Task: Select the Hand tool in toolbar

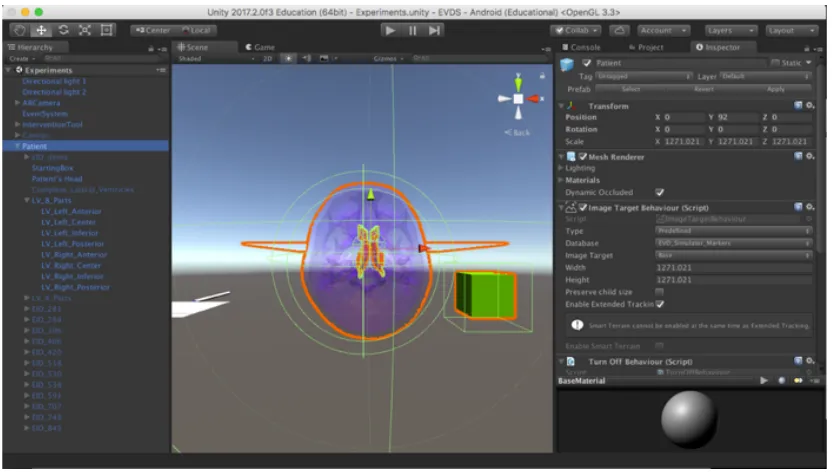Action: pyautogui.click(x=19, y=30)
